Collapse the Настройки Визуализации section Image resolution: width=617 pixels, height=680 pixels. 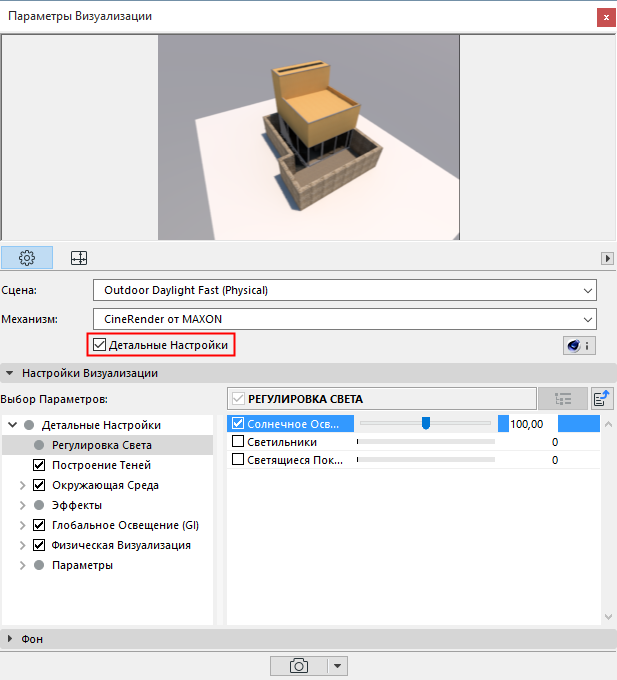[x=10, y=373]
